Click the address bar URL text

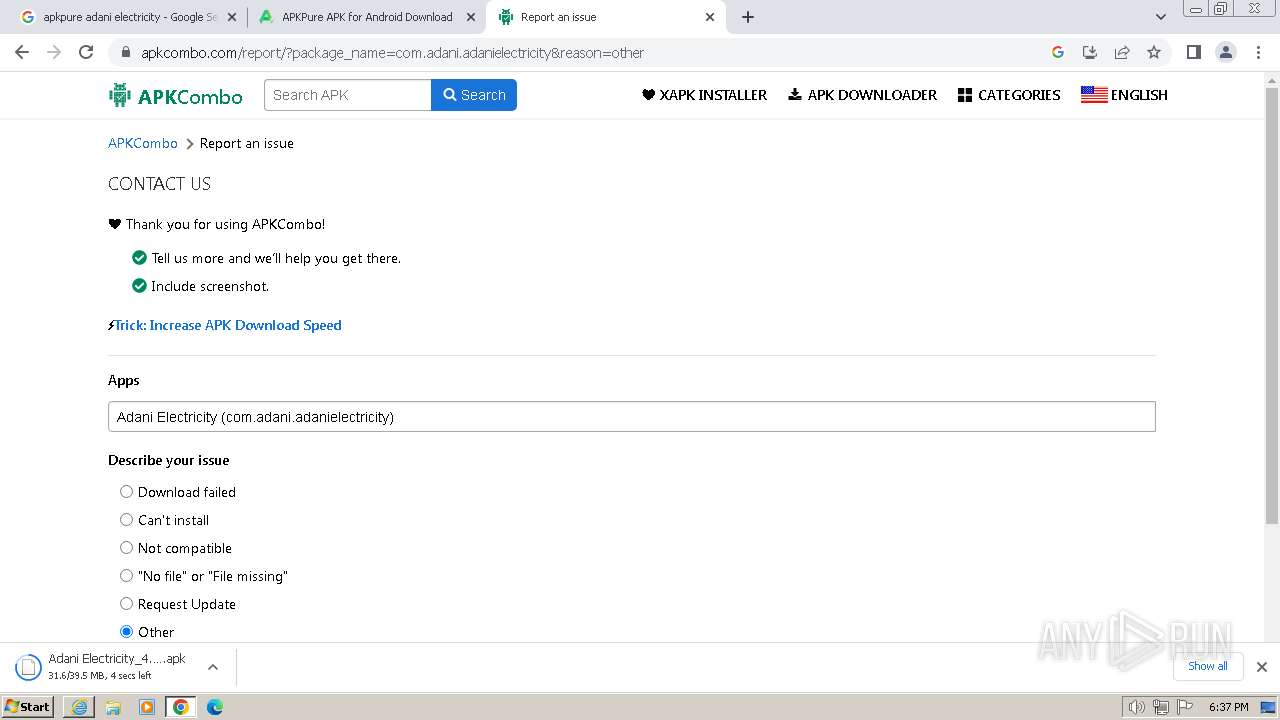[392, 53]
